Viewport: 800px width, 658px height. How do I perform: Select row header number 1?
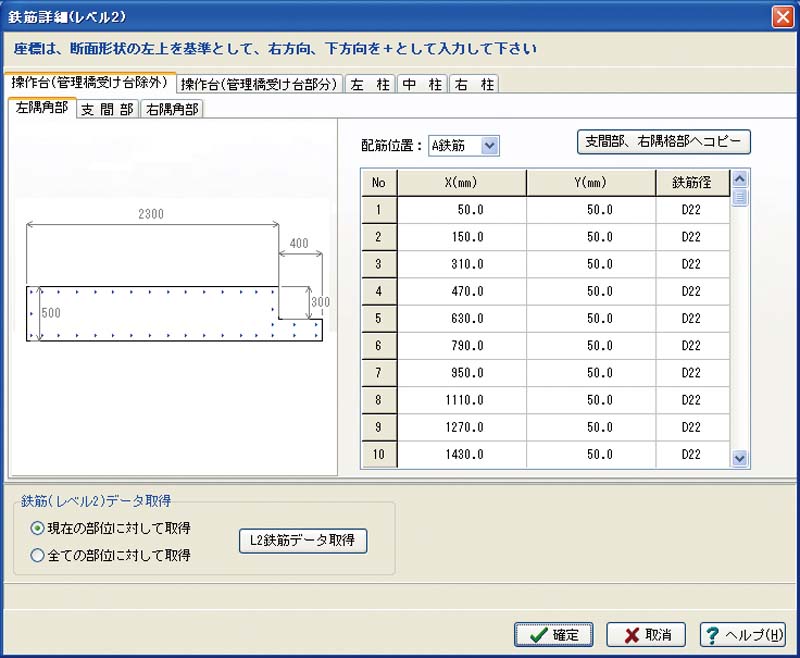(379, 210)
